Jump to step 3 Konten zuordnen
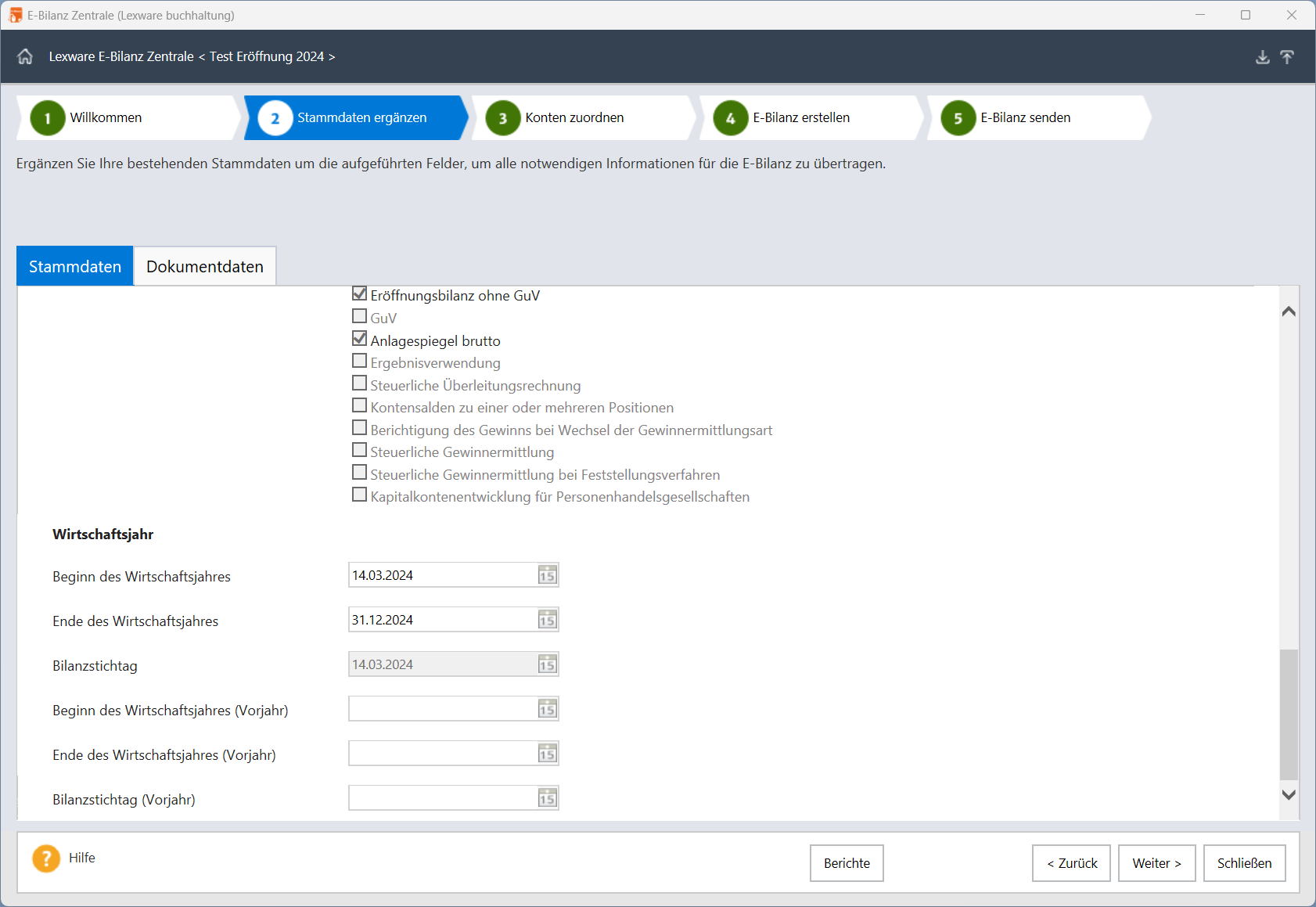Image resolution: width=1316 pixels, height=907 pixels. (584, 117)
